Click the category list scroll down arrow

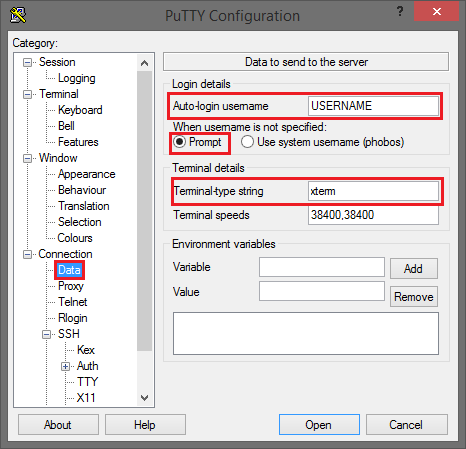pos(144,398)
